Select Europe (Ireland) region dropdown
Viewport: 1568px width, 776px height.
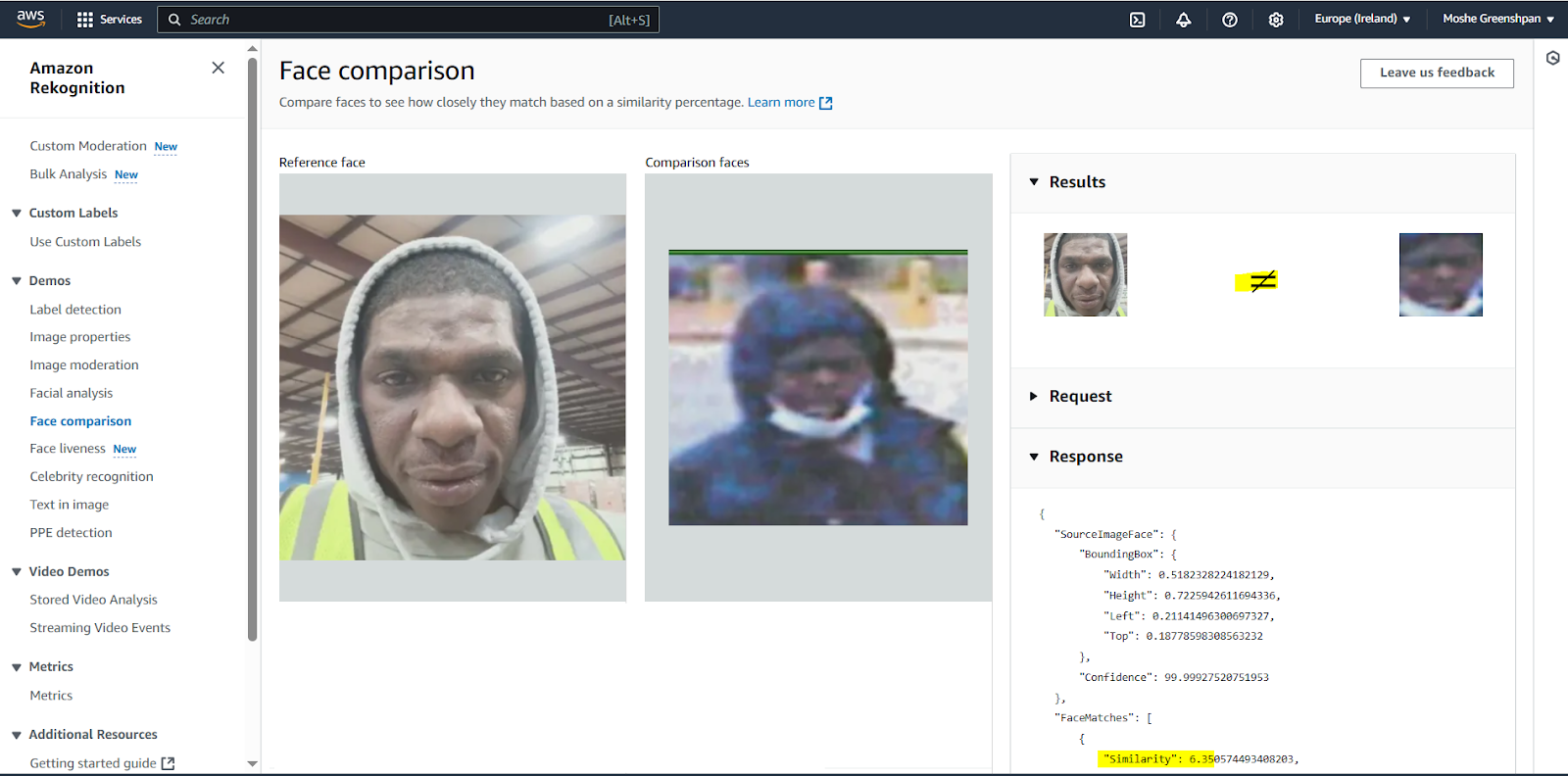1362,19
